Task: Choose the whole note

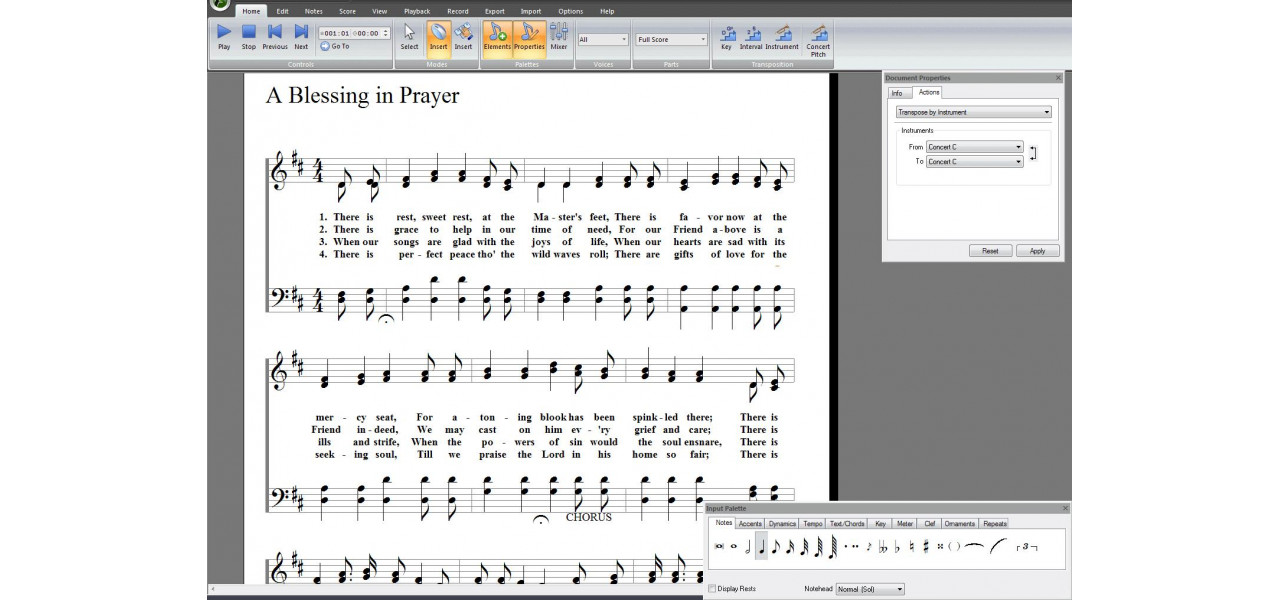Action: point(734,546)
